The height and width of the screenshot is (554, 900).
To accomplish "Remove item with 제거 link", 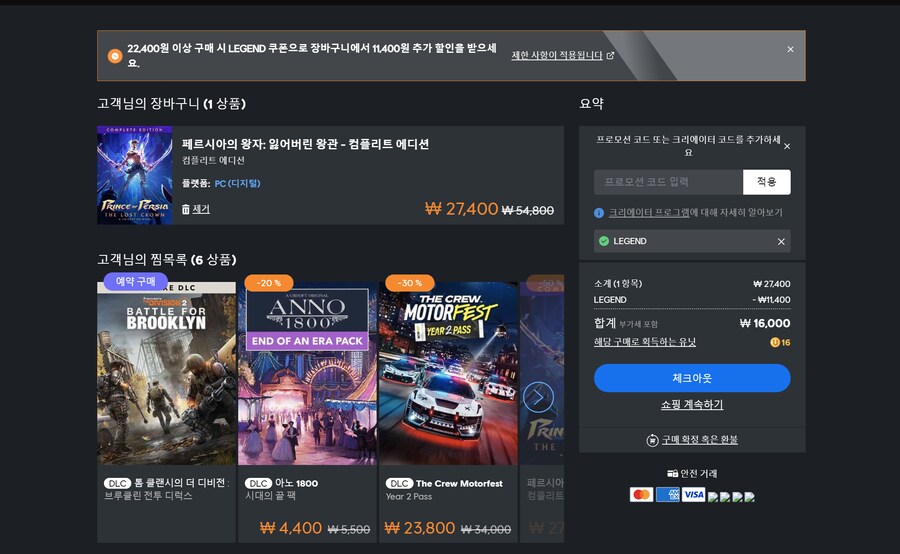I will [x=201, y=209].
